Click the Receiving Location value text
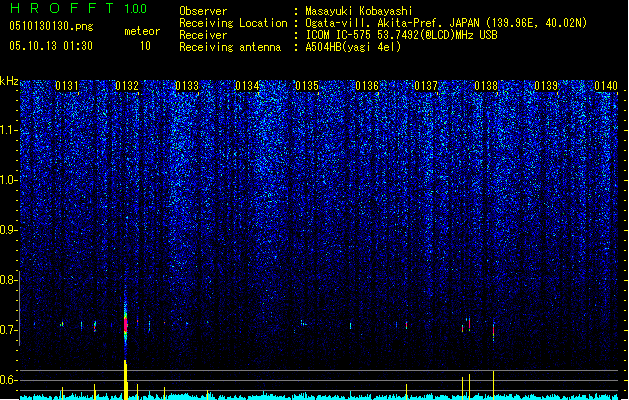629x400 pixels. click(446, 23)
